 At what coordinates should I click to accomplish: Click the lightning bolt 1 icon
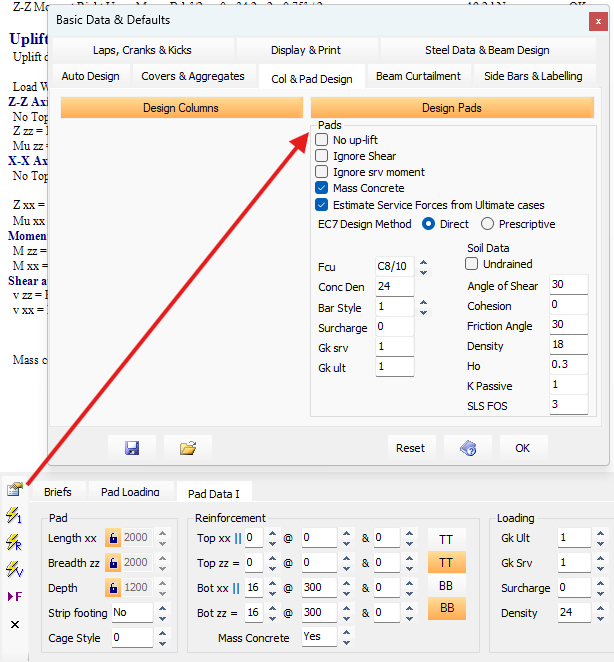coord(14,516)
